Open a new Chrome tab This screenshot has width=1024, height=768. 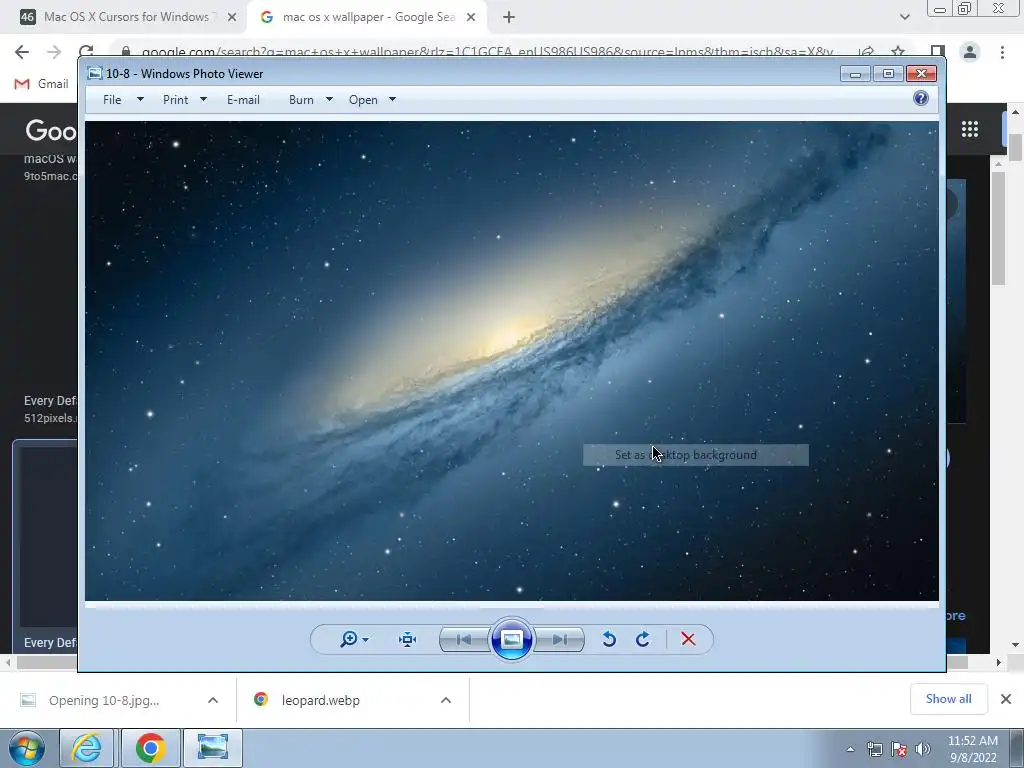[x=509, y=18]
